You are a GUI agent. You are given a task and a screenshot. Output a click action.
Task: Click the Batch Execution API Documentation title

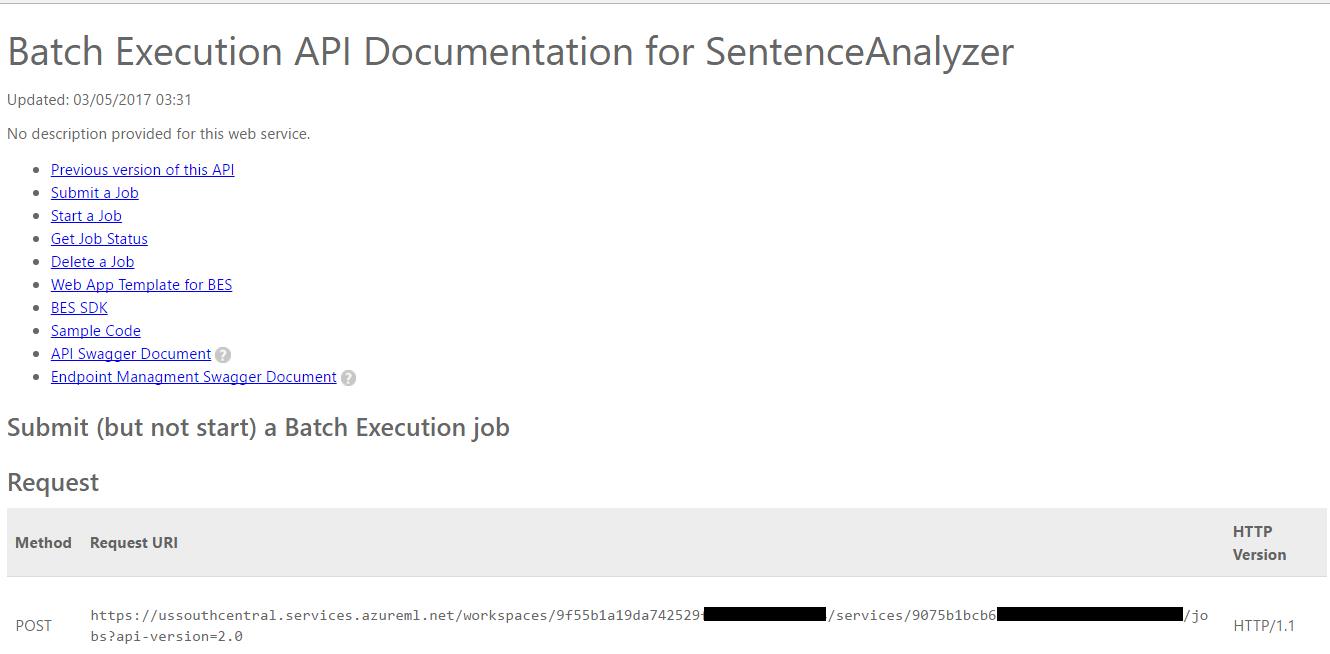click(x=510, y=52)
